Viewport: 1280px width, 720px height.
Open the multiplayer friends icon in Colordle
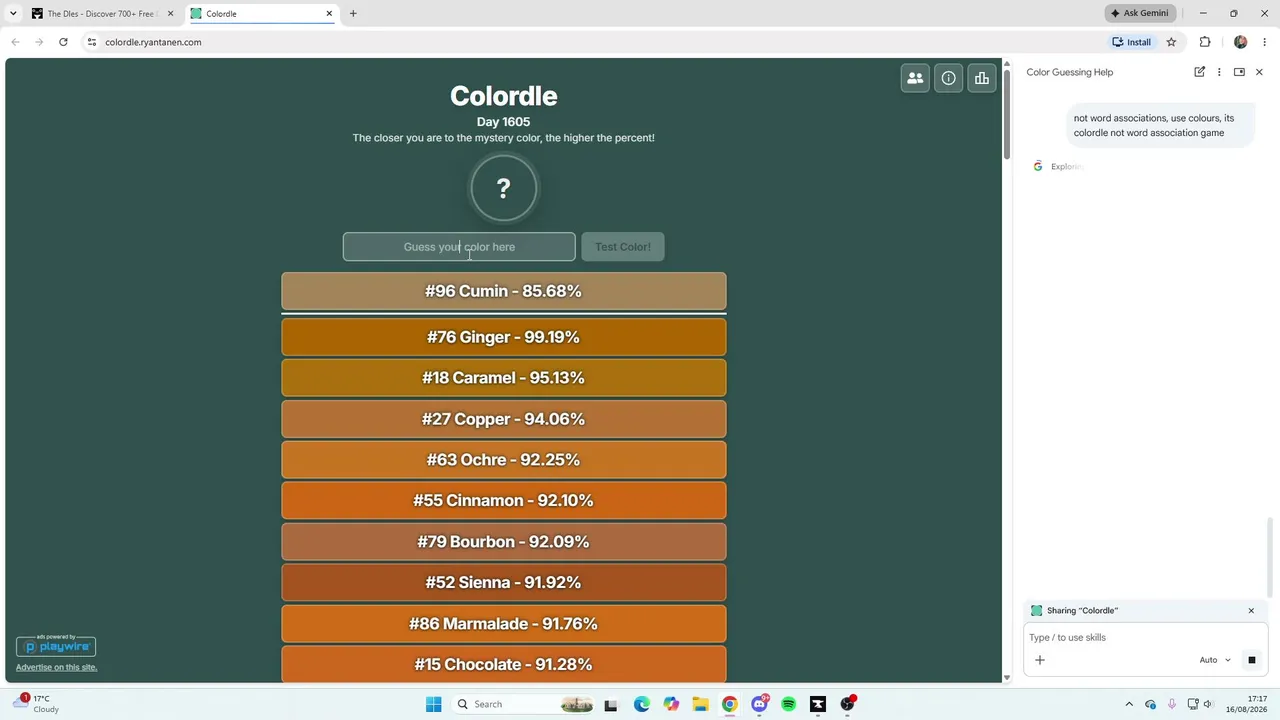coord(915,78)
